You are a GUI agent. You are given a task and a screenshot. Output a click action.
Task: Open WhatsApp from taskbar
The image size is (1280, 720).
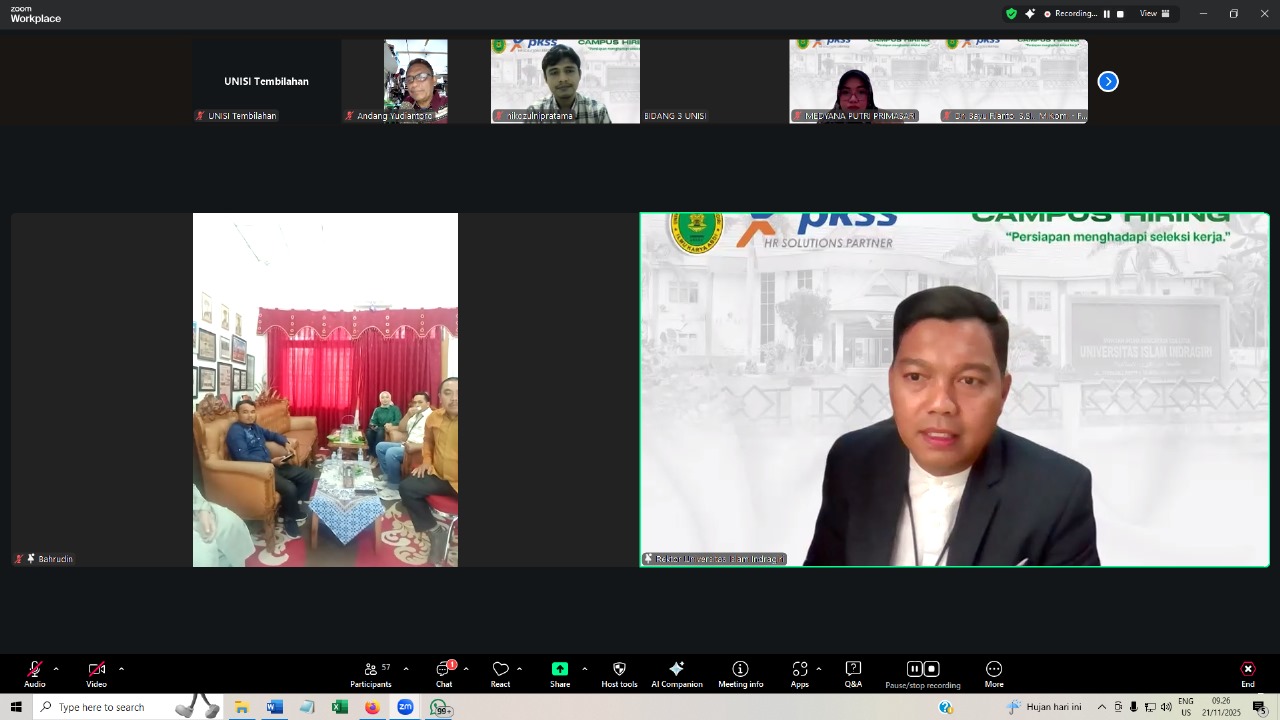click(x=439, y=707)
